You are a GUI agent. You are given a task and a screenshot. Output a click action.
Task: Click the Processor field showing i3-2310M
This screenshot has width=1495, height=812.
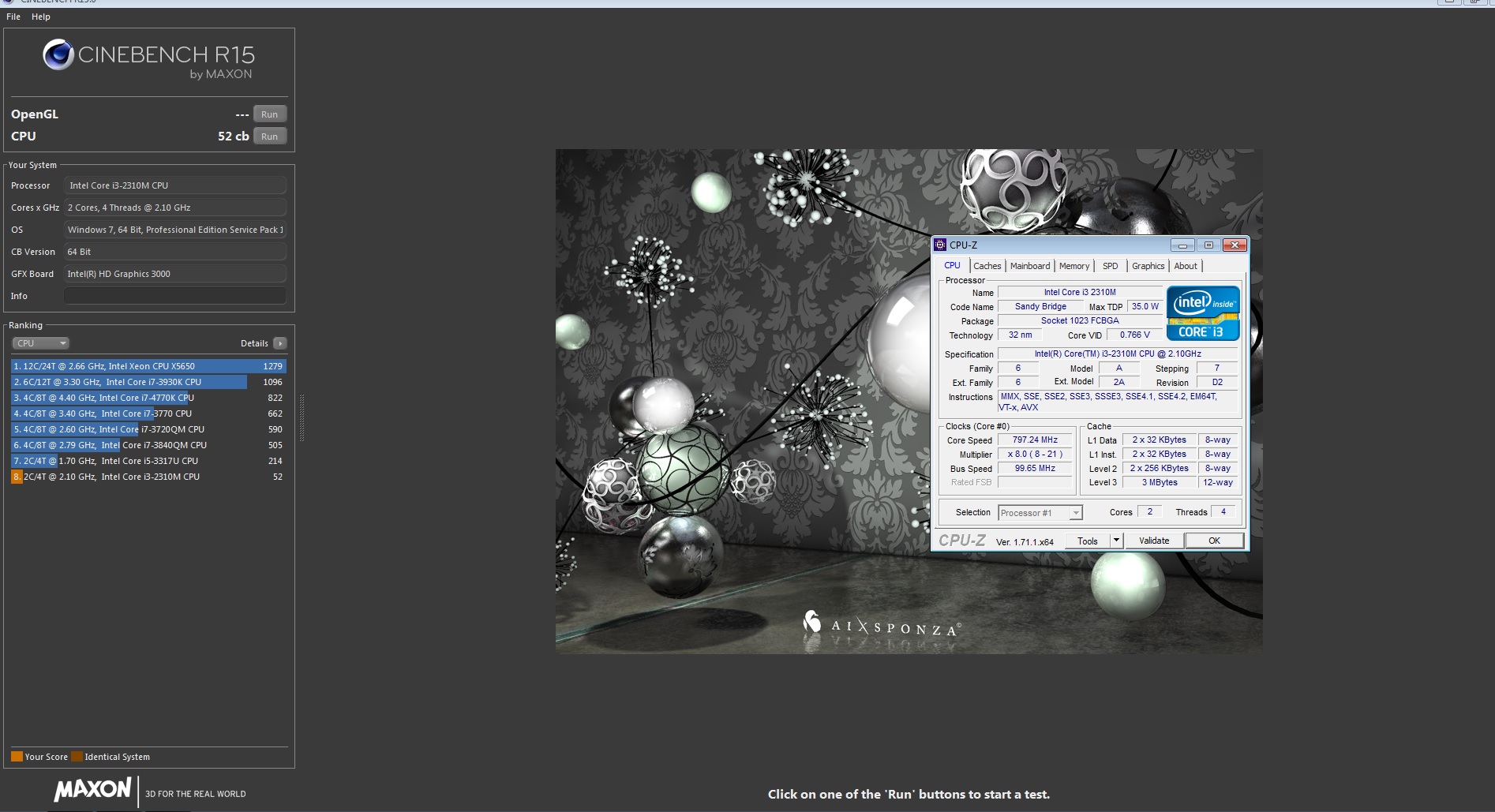175,185
